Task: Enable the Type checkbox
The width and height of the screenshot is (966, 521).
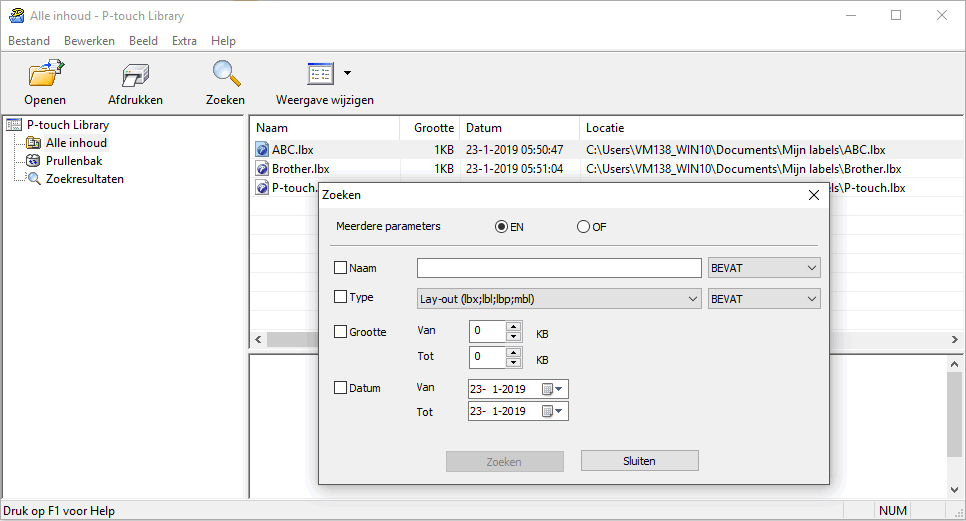Action: tap(340, 297)
